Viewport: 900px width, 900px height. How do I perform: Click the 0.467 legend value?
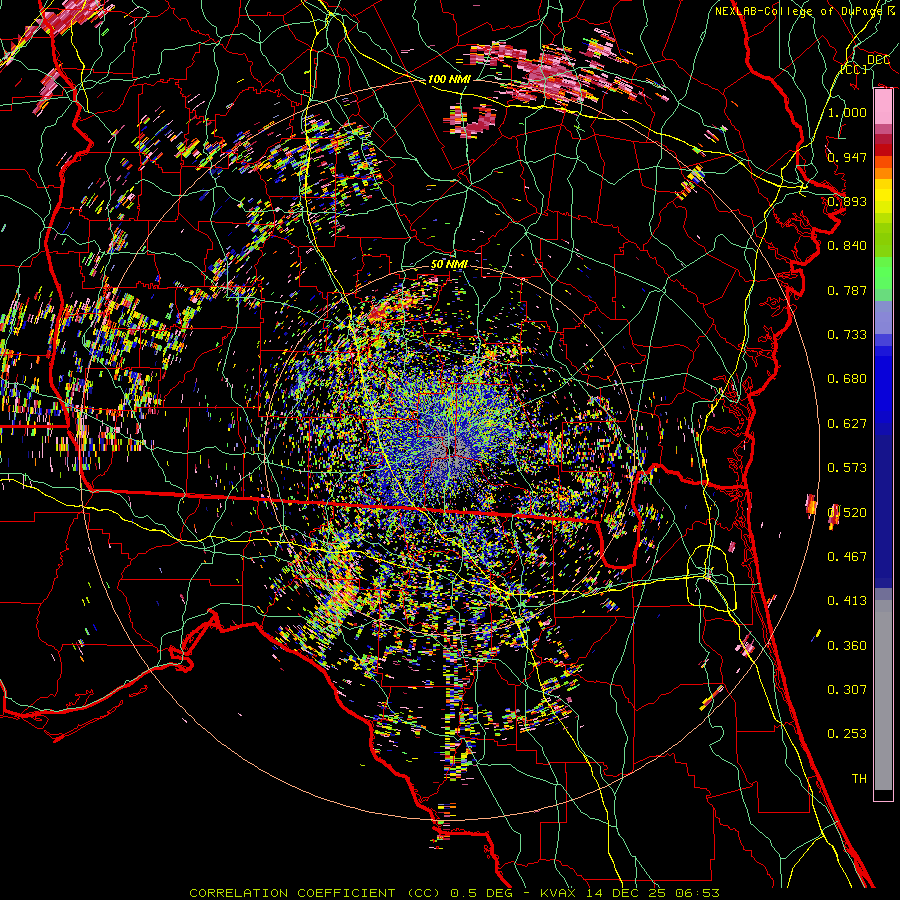(847, 557)
